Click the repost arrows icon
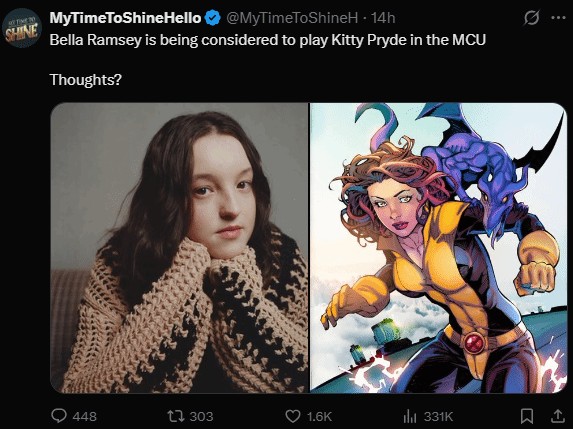The width and height of the screenshot is (573, 429). coord(174,416)
